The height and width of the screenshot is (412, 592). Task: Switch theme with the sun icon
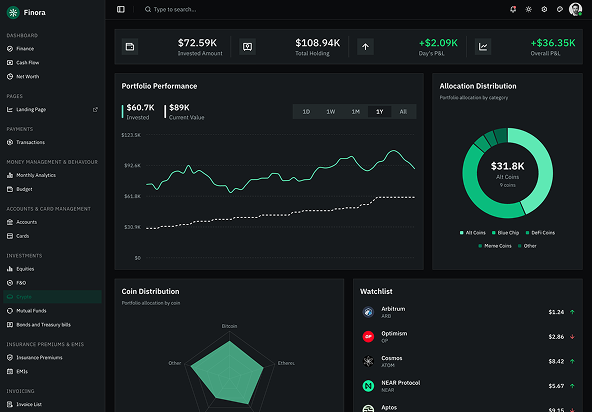[529, 9]
